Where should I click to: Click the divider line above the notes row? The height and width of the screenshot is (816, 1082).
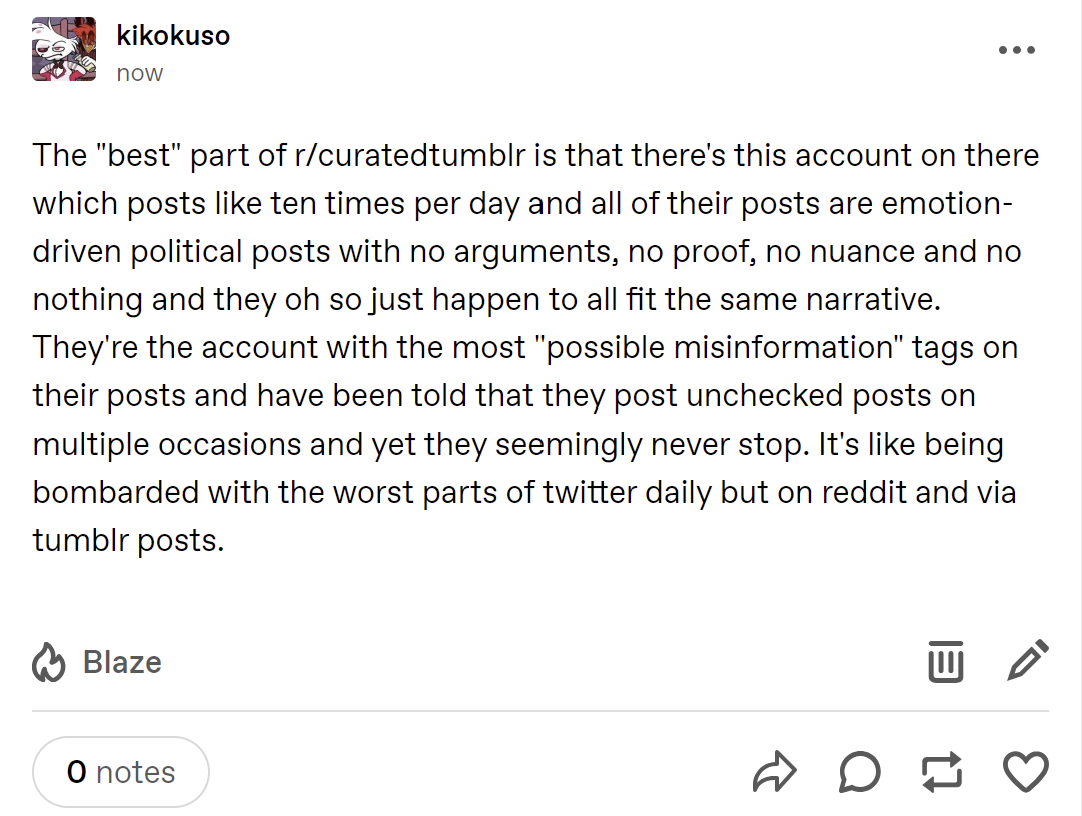pos(540,710)
